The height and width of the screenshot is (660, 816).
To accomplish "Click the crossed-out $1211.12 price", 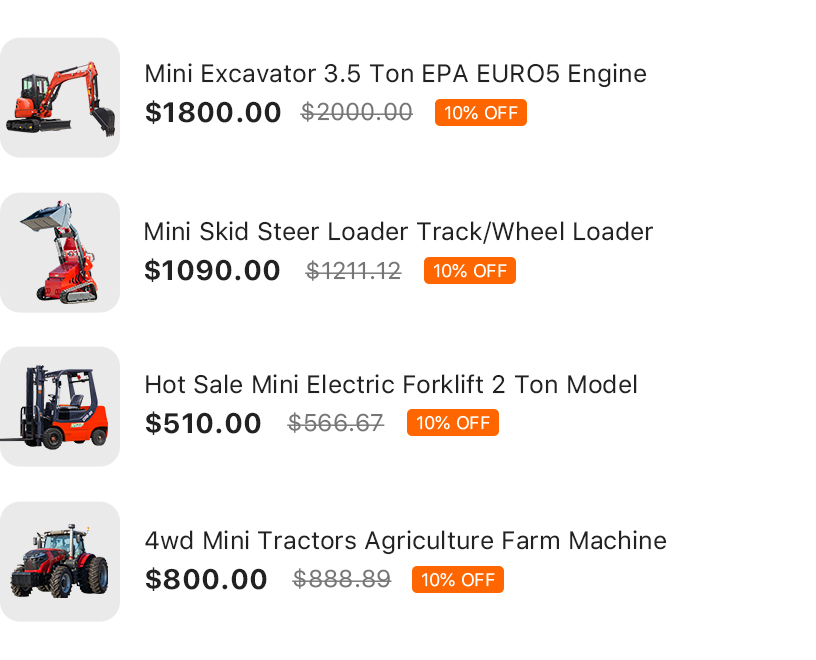I will pyautogui.click(x=353, y=271).
